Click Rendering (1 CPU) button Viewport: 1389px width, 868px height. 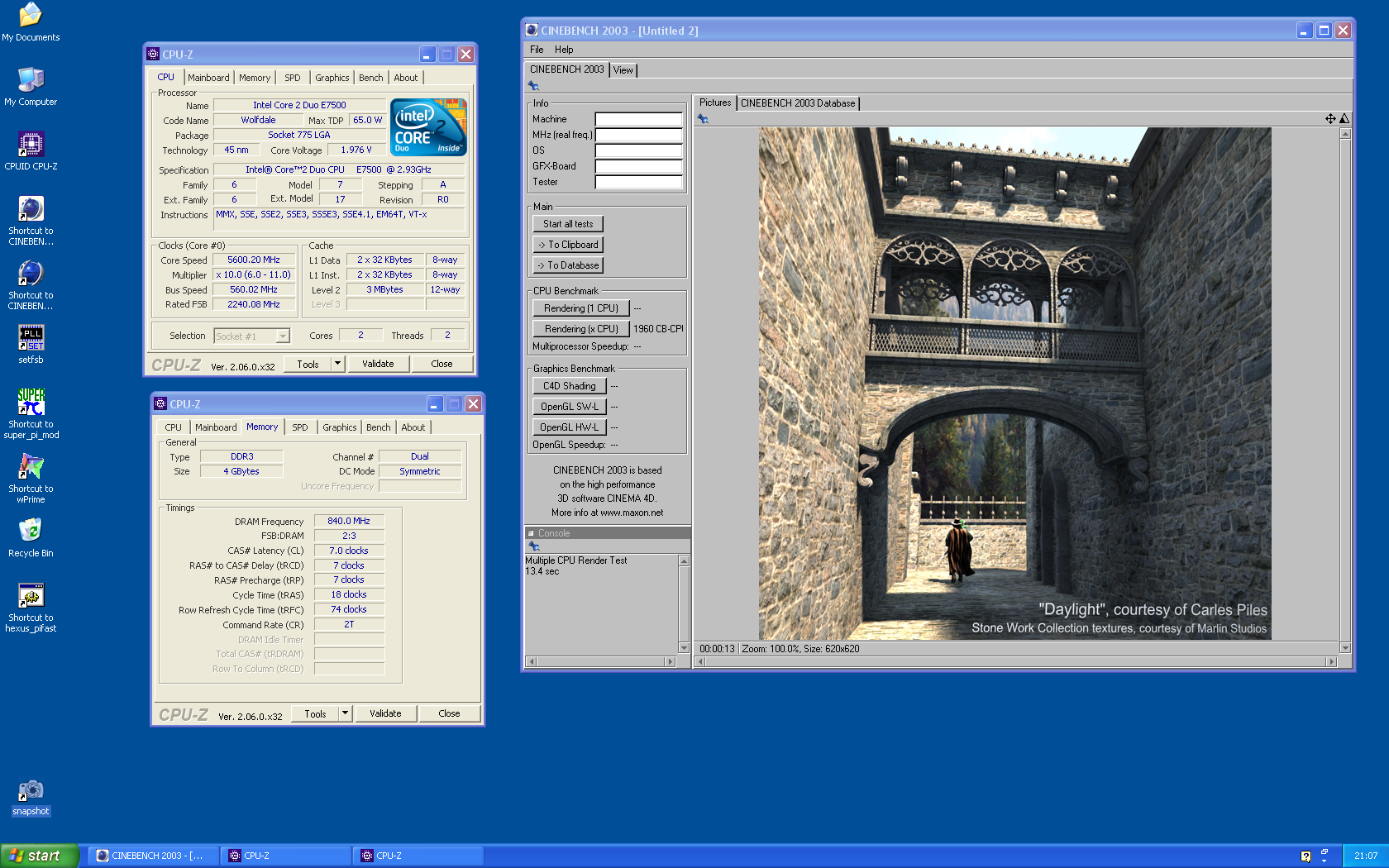pos(581,308)
